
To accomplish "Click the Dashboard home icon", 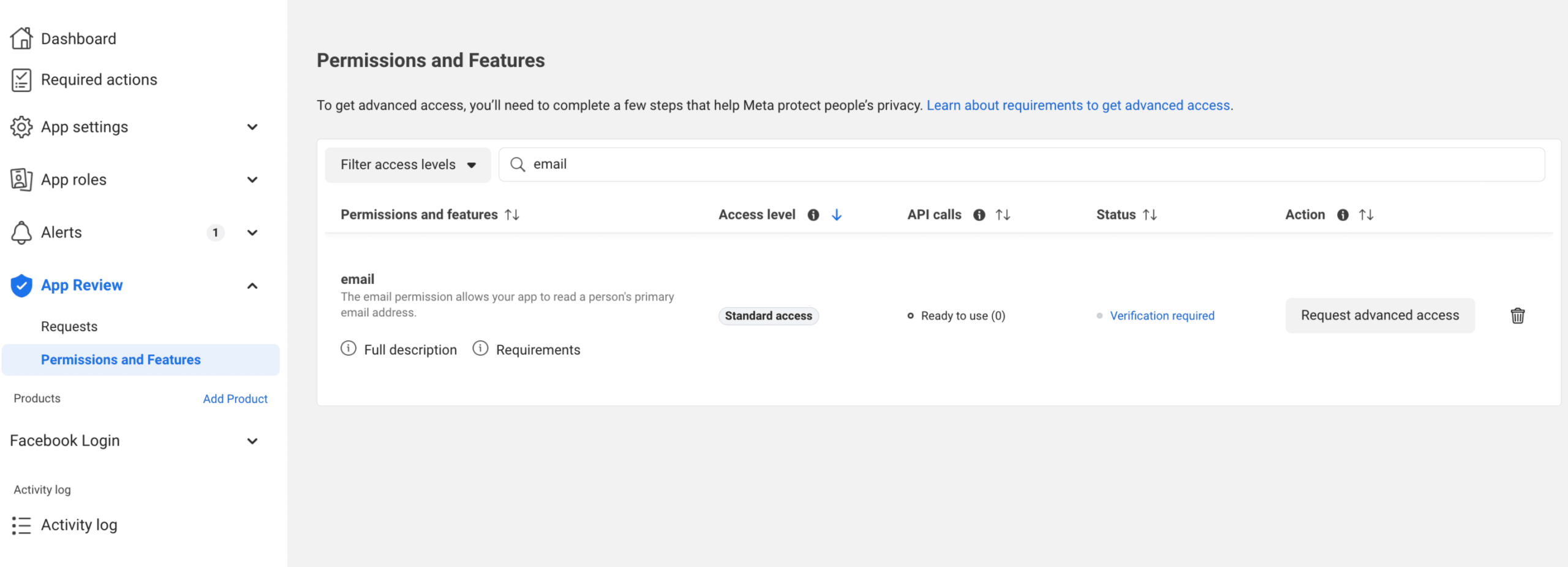I will tap(21, 39).
